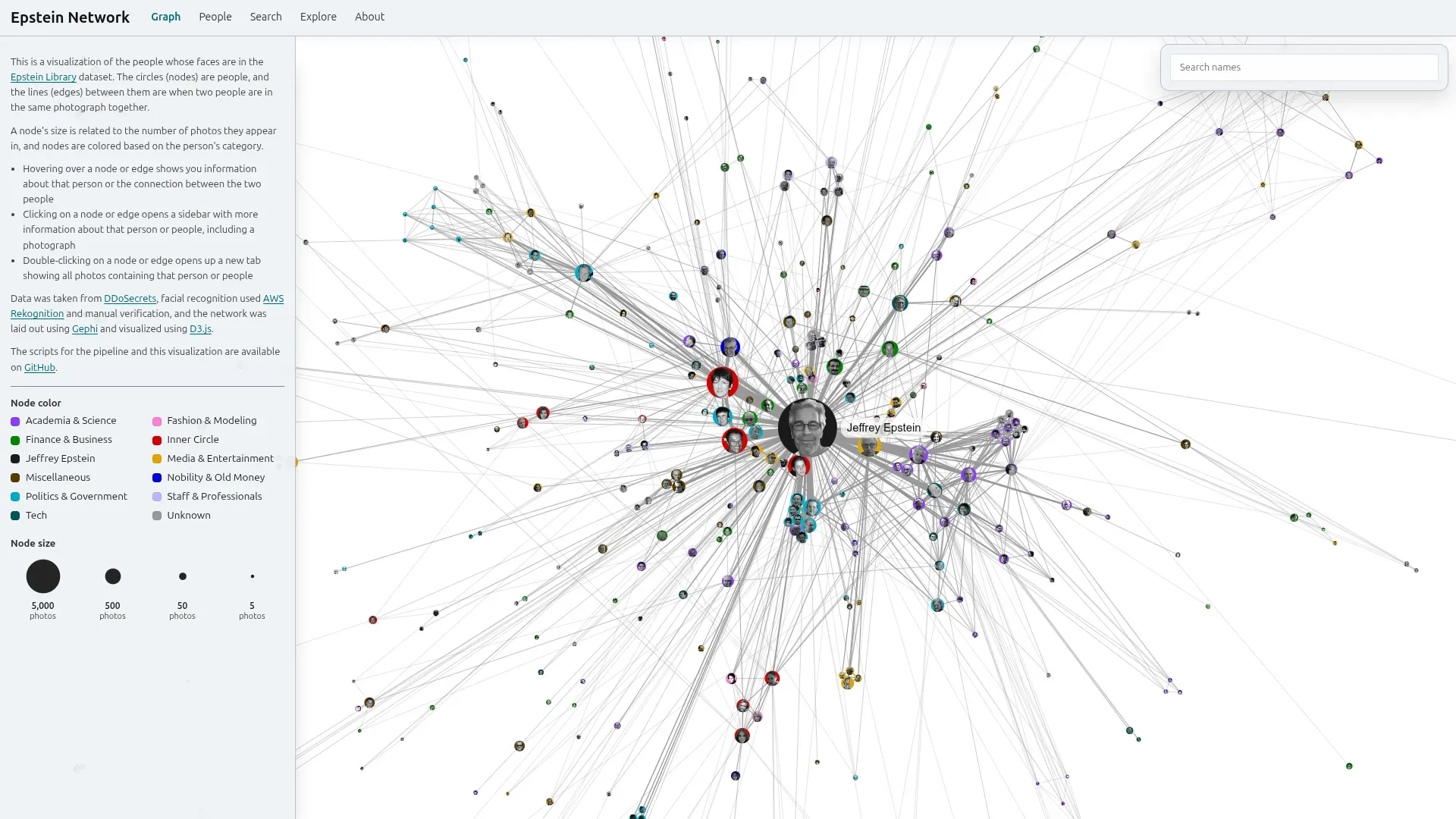Click the Fashion & Modeling pink swatch
Screen dimensions: 1456x819
point(157,421)
